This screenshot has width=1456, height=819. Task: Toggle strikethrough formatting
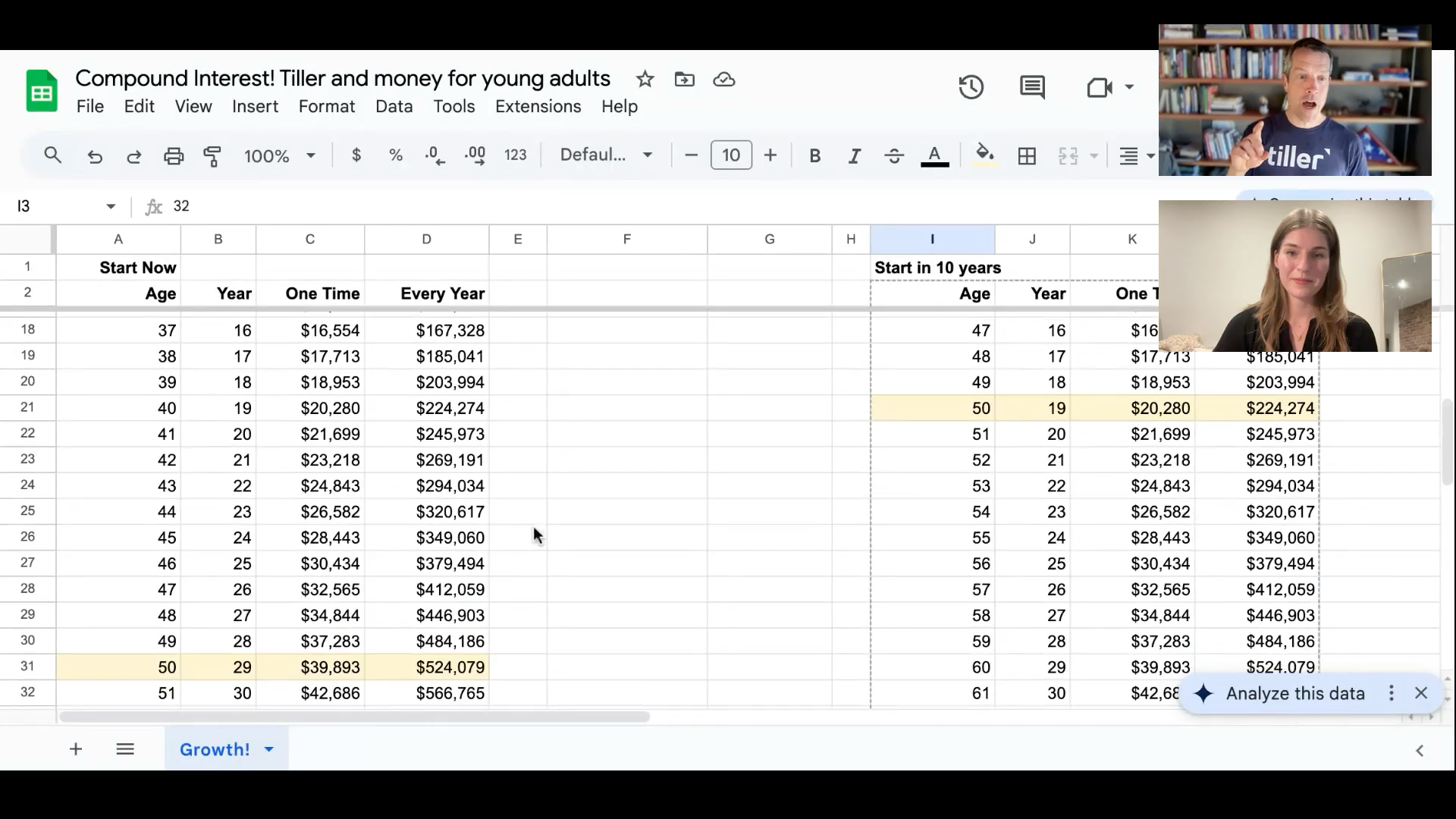[894, 155]
